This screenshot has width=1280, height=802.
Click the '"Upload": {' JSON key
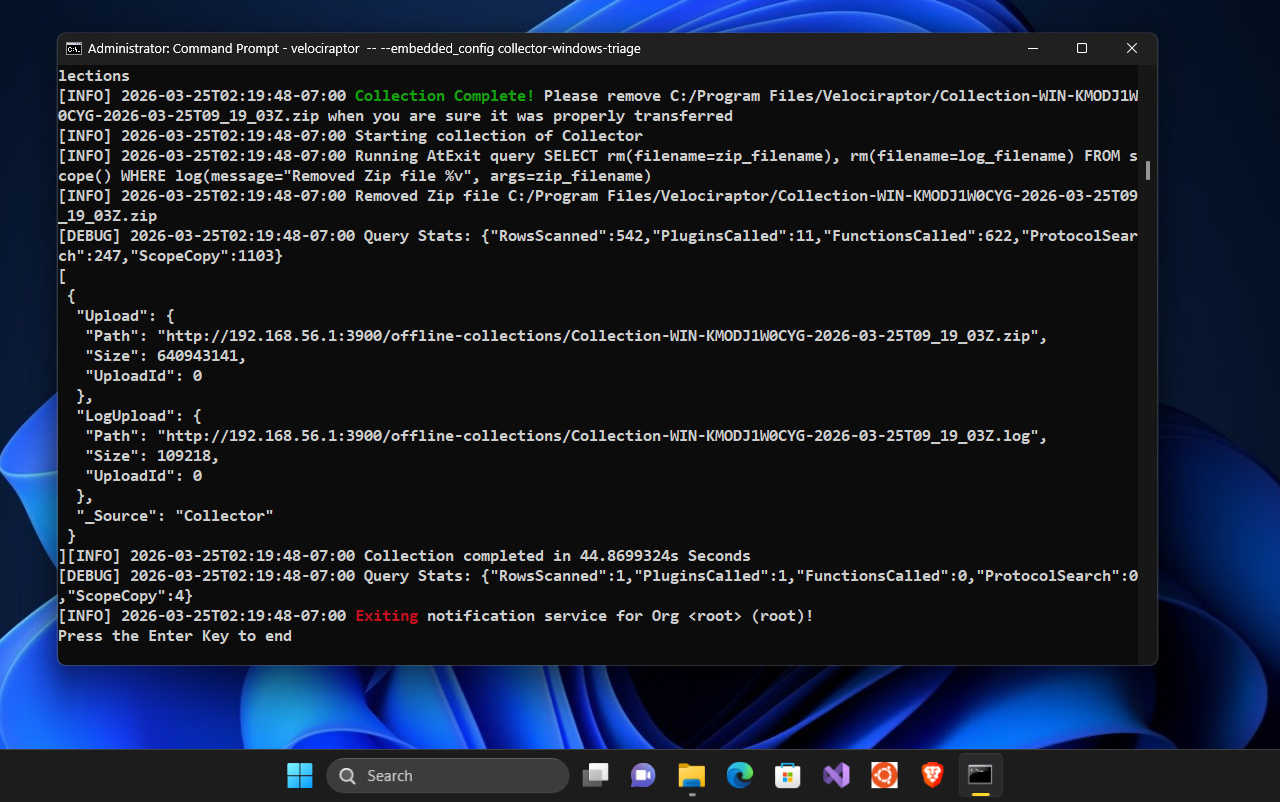[x=126, y=316]
